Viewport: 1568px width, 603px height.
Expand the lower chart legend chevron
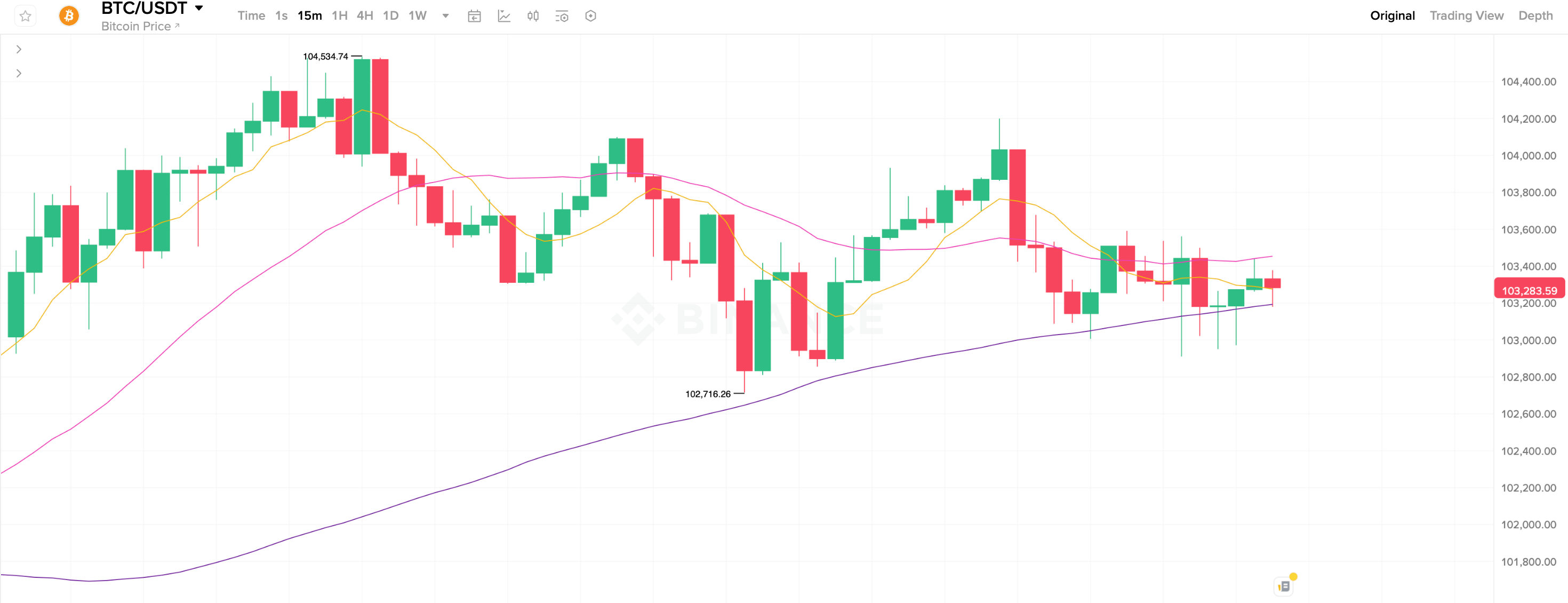pos(19,74)
